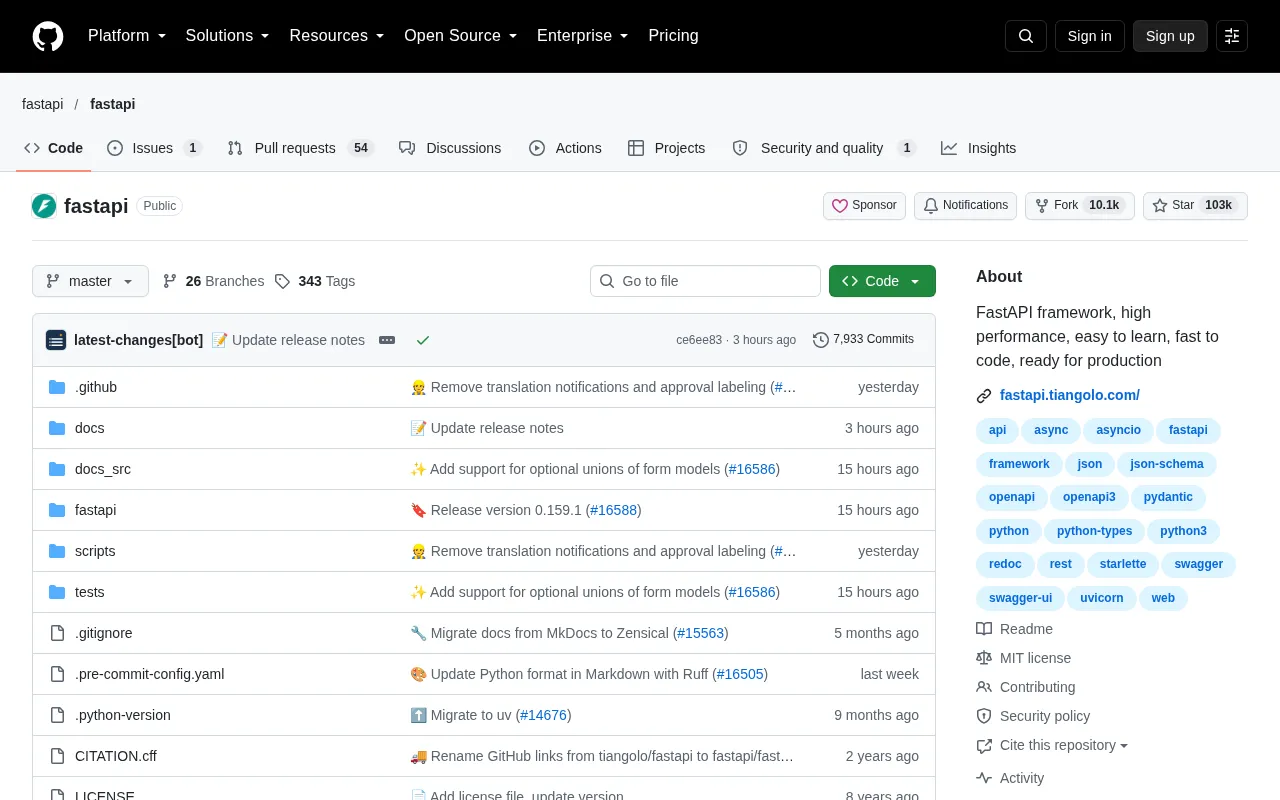This screenshot has height=800, width=1280.
Task: Star the fastapi repository
Action: pos(1195,205)
